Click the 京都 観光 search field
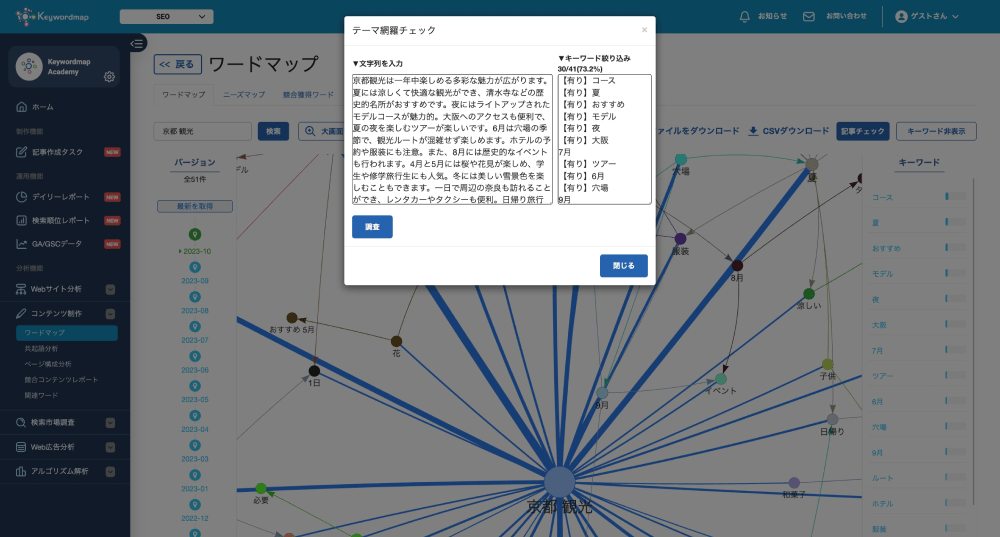The width and height of the screenshot is (1000, 537). [202, 131]
